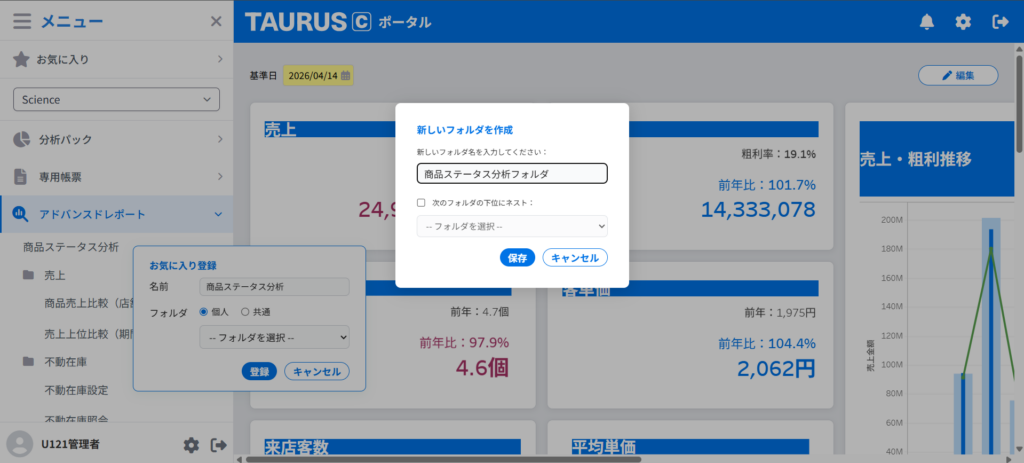
Task: Click the 平均単価 card header
Action: [x=690, y=447]
